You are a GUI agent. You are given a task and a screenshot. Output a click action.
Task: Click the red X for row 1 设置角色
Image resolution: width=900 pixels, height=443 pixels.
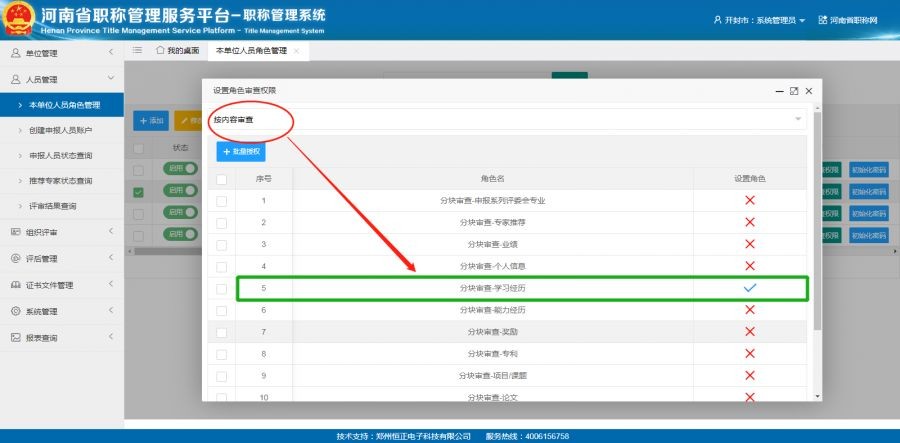click(750, 200)
